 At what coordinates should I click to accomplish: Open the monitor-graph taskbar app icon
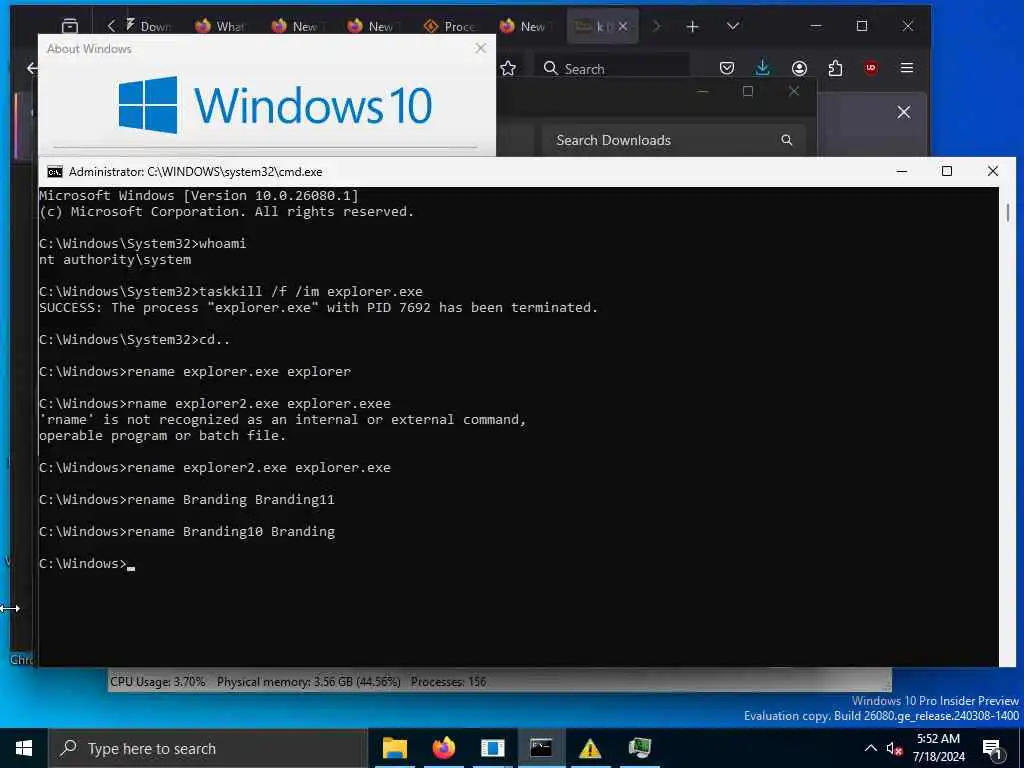[x=639, y=748]
